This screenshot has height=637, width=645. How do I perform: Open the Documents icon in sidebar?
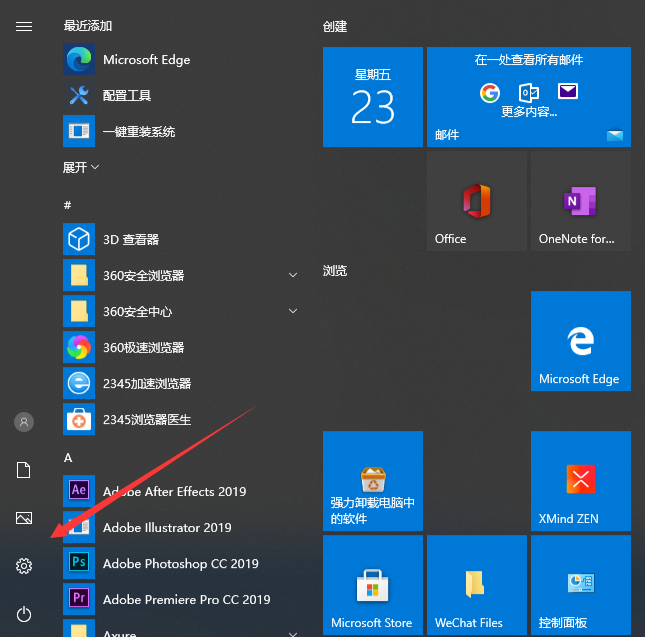pos(24,470)
